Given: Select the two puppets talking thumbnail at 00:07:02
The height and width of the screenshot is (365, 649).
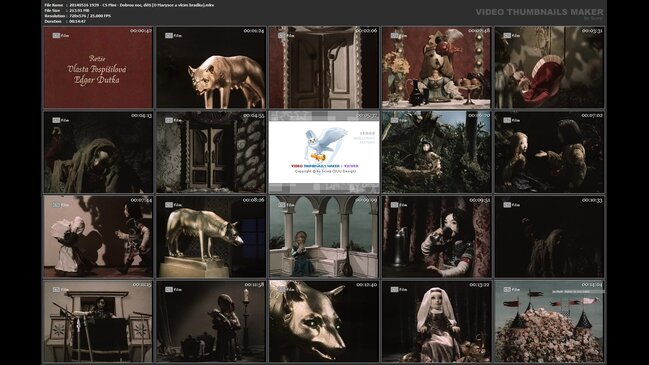Looking at the screenshot, I should [549, 152].
